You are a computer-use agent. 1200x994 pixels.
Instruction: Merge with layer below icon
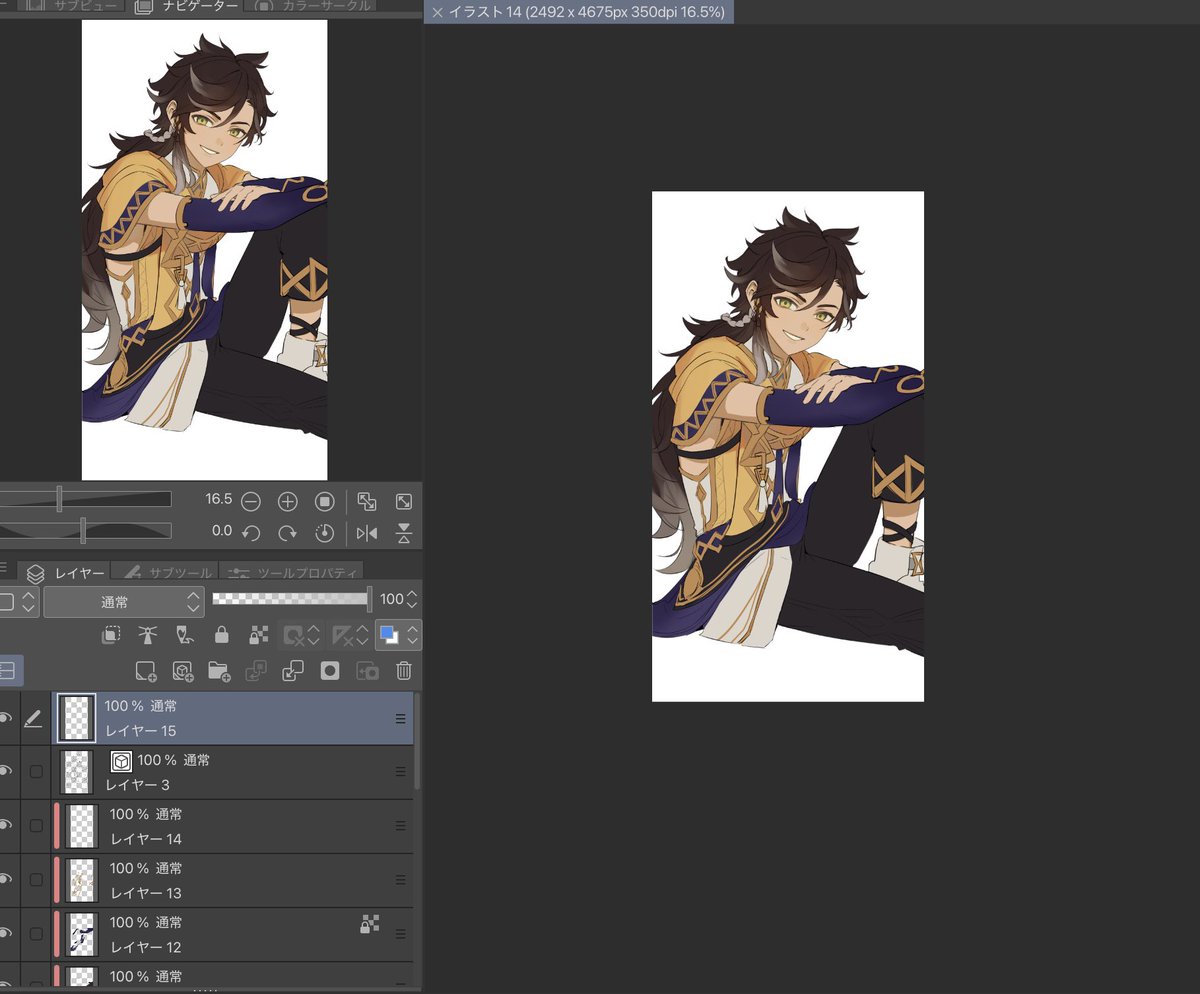[x=293, y=671]
